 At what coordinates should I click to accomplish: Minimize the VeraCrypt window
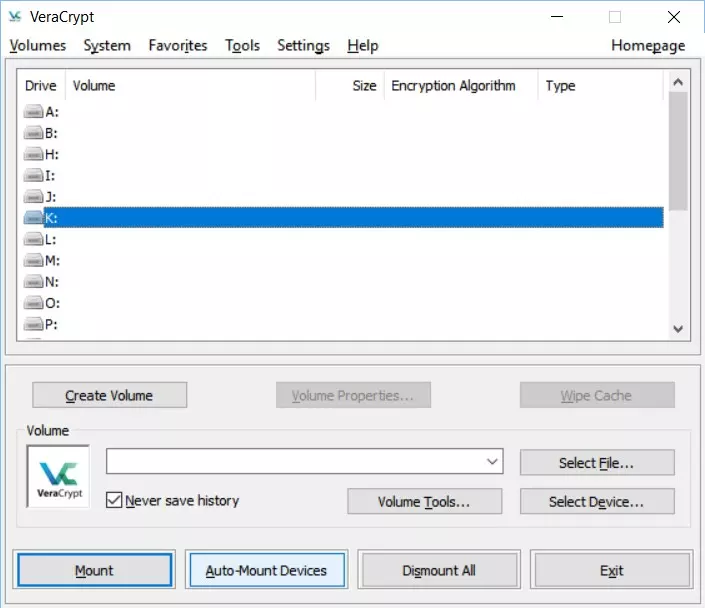pyautogui.click(x=557, y=17)
